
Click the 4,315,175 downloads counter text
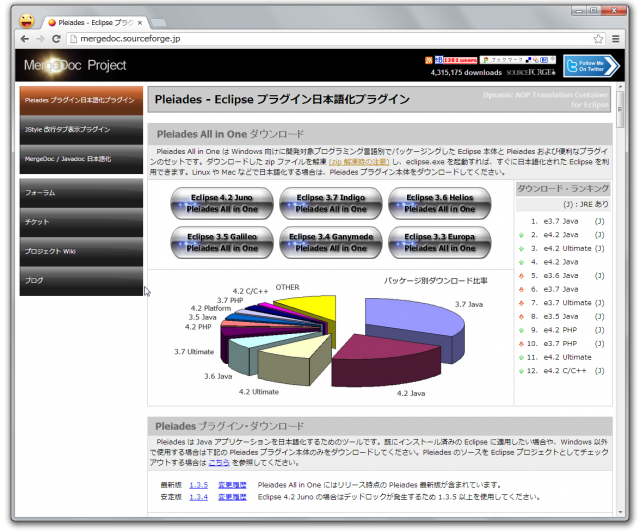tap(466, 72)
